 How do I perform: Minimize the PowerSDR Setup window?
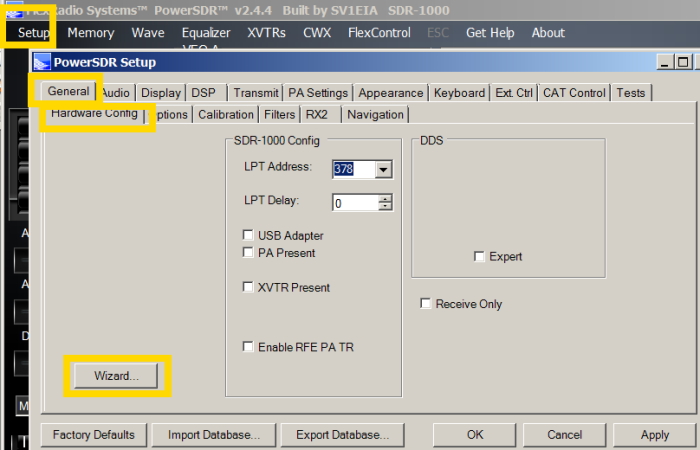(x=664, y=62)
